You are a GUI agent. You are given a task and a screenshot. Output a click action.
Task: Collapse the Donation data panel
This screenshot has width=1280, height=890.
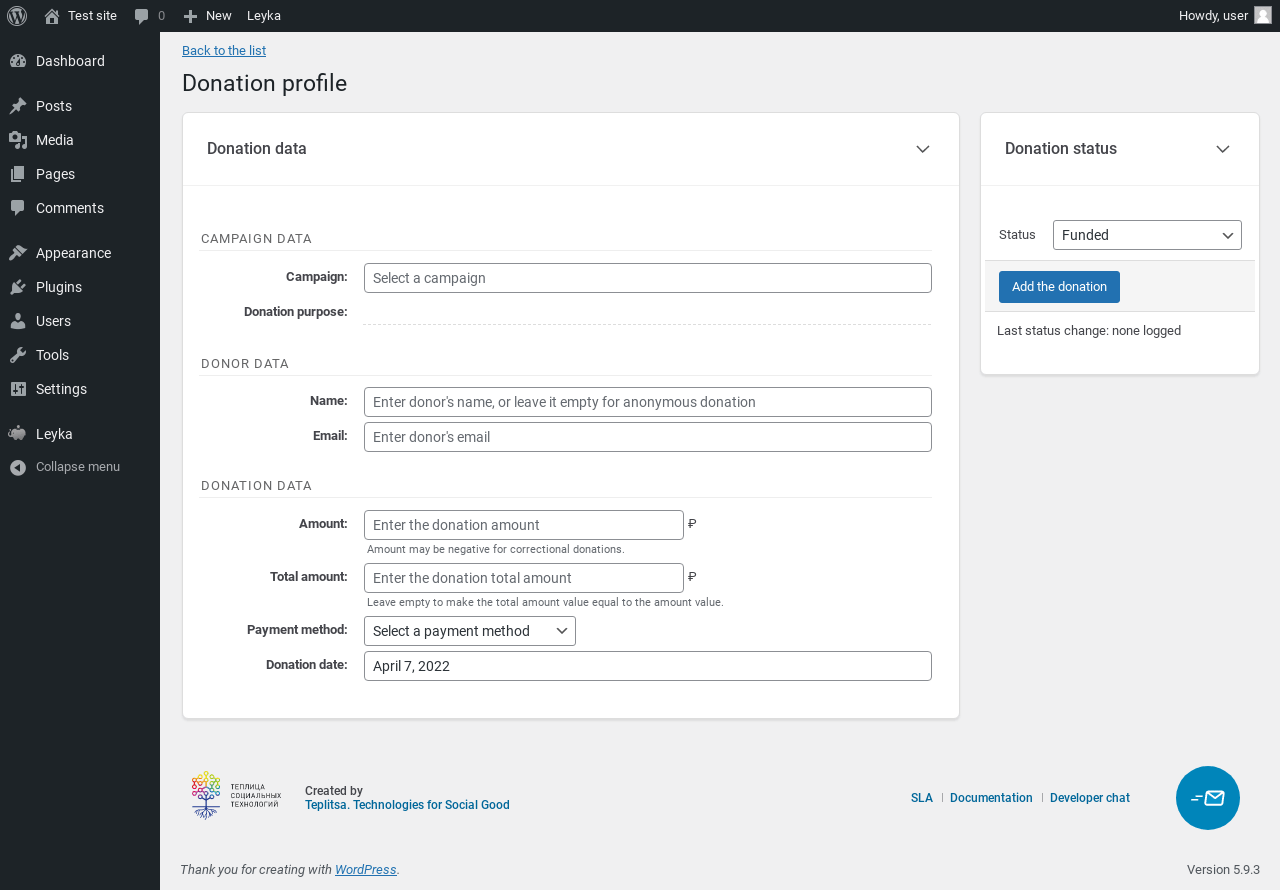click(x=922, y=149)
